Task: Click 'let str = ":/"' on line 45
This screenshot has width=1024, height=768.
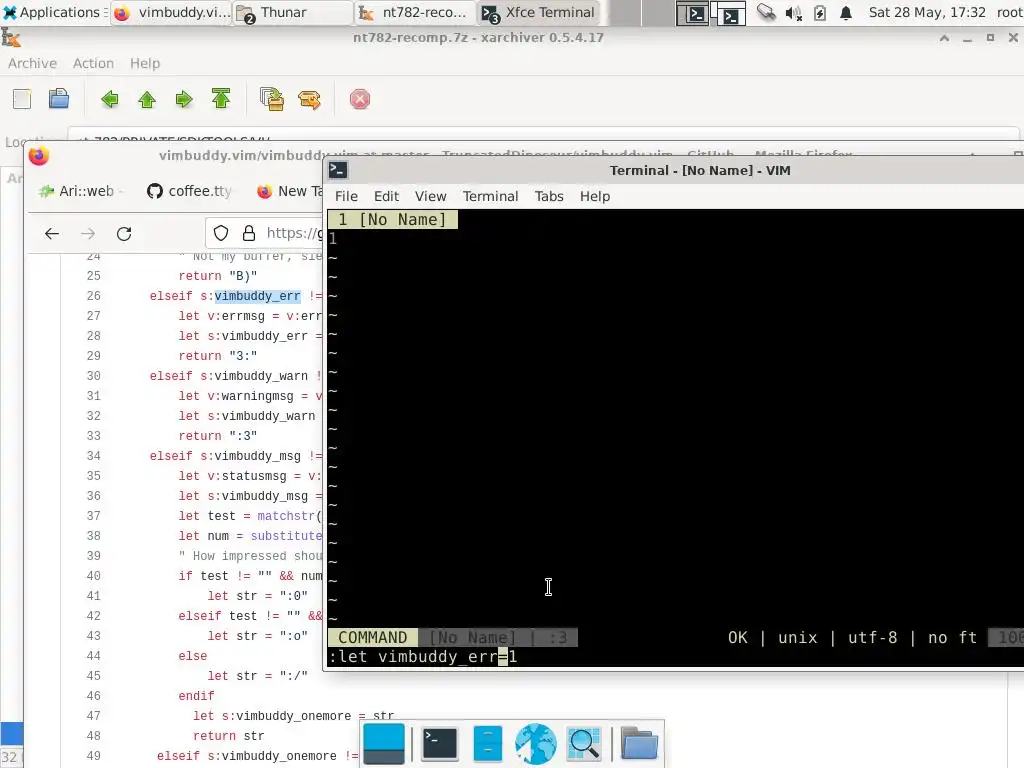Action: 257,676
